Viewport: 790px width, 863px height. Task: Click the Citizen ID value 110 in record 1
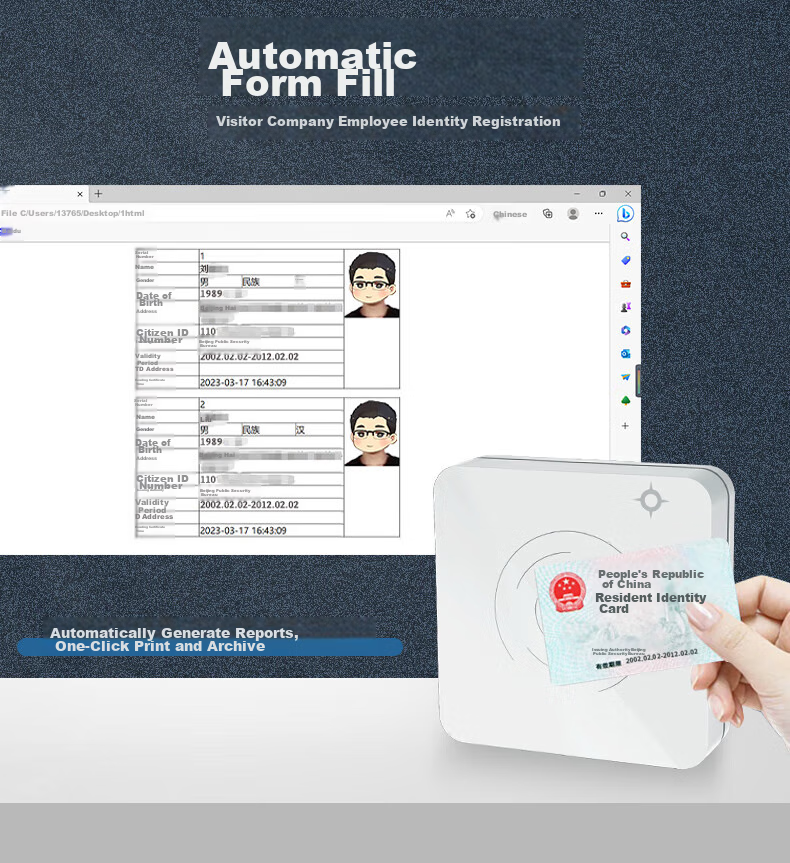point(208,332)
